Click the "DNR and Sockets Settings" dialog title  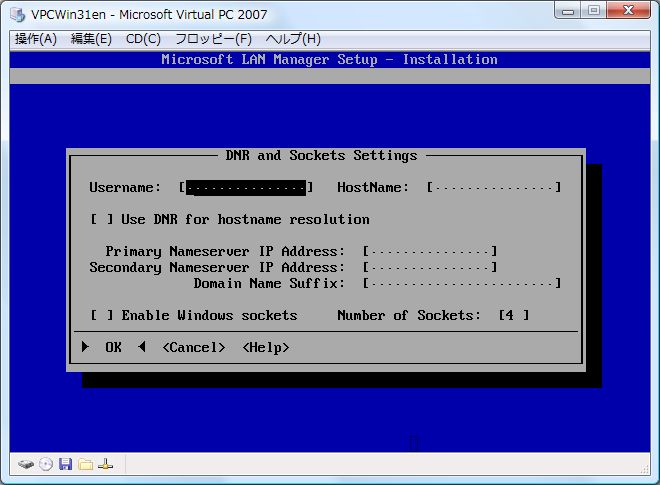(321, 156)
